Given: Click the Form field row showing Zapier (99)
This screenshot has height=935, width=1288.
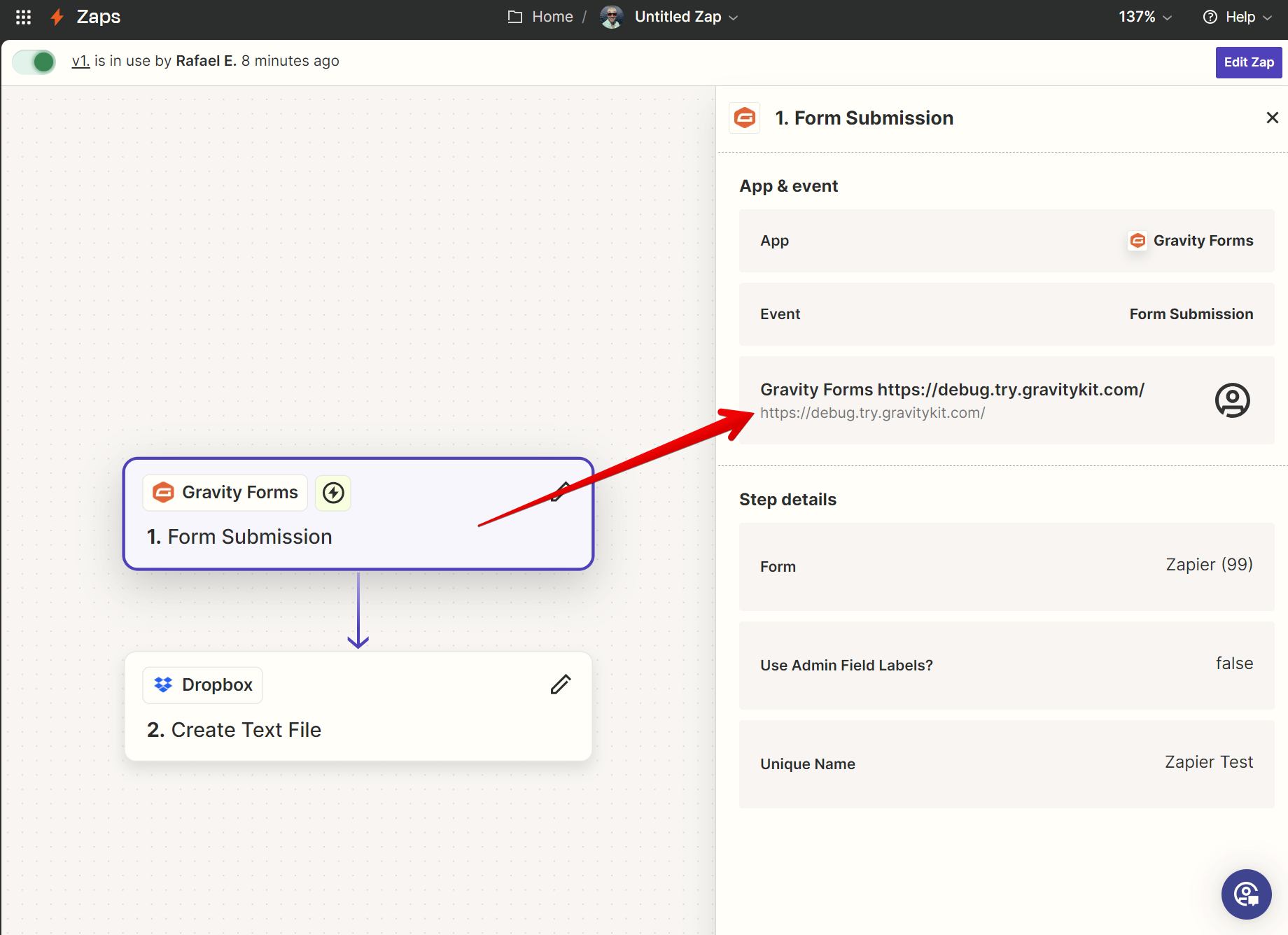Looking at the screenshot, I should coord(1006,566).
